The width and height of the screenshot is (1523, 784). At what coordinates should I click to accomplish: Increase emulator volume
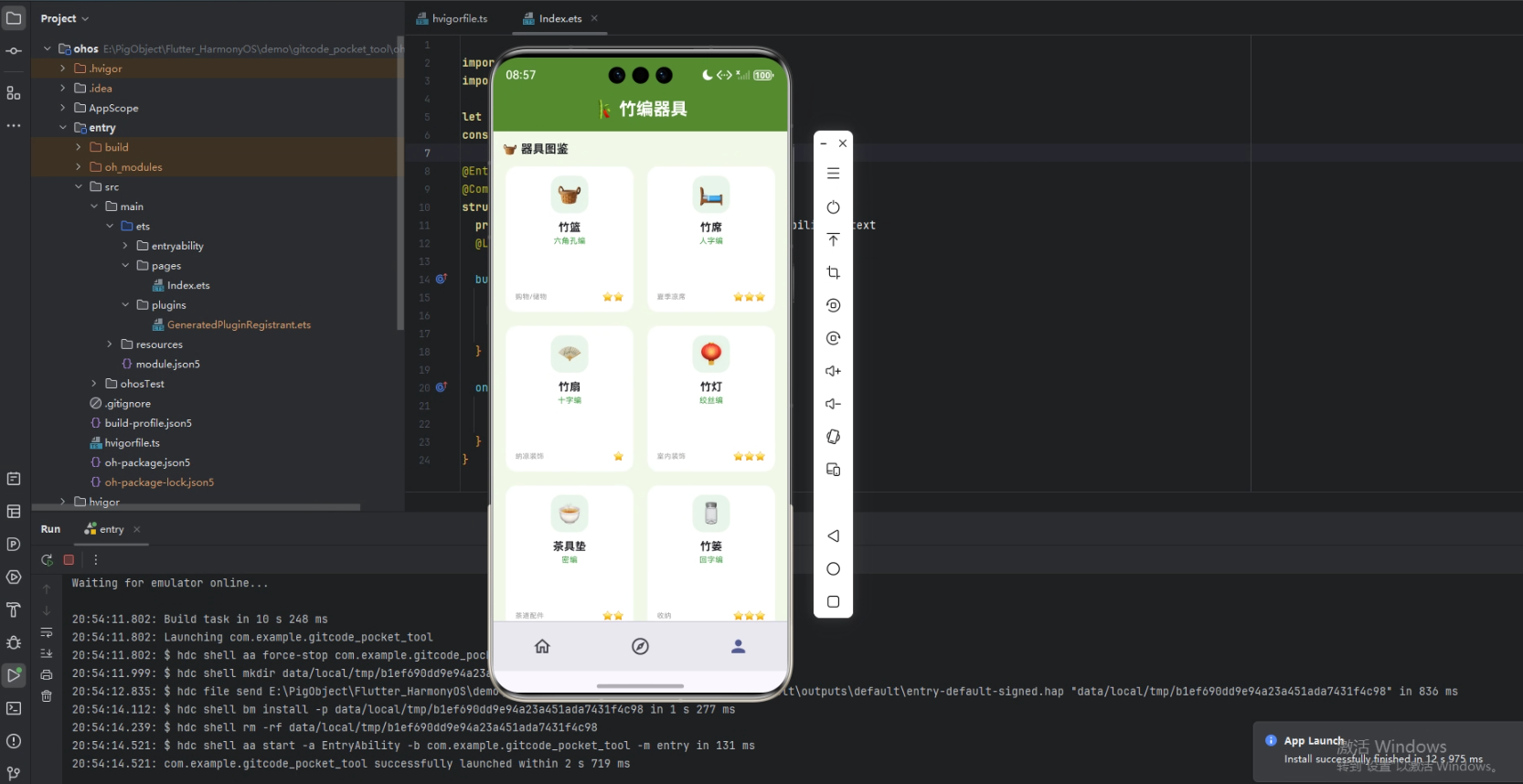(833, 371)
